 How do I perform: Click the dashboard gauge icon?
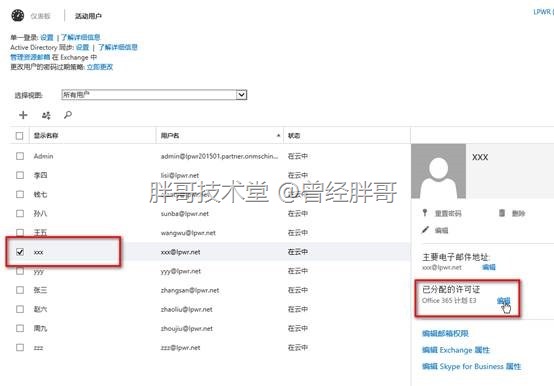[x=18, y=16]
